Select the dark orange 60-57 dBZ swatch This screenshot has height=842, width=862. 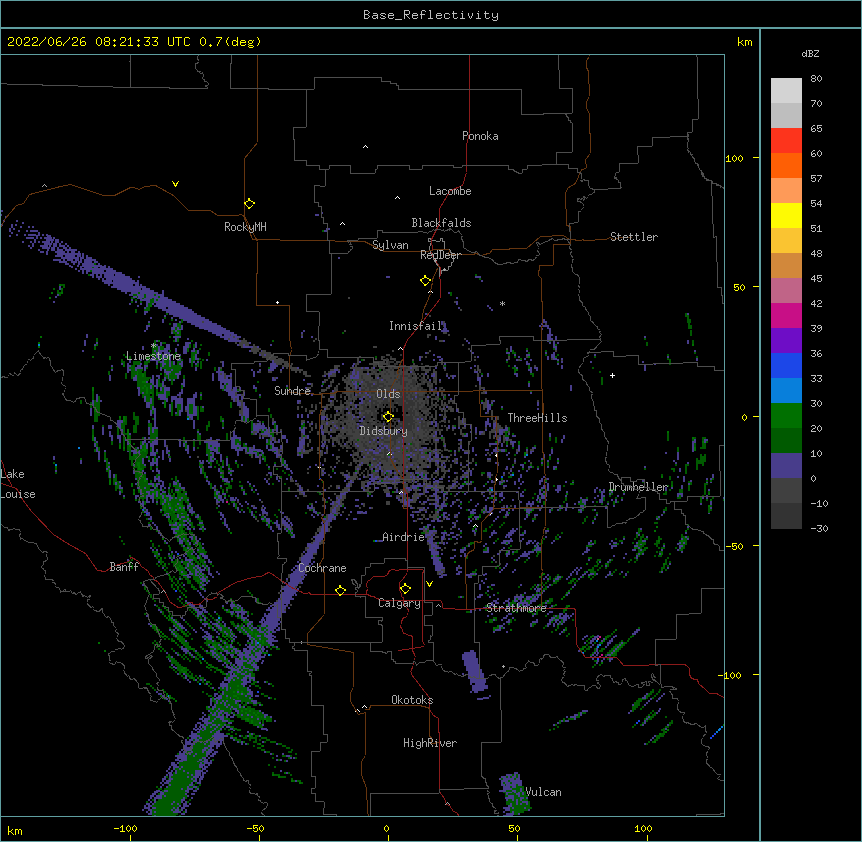[x=786, y=165]
